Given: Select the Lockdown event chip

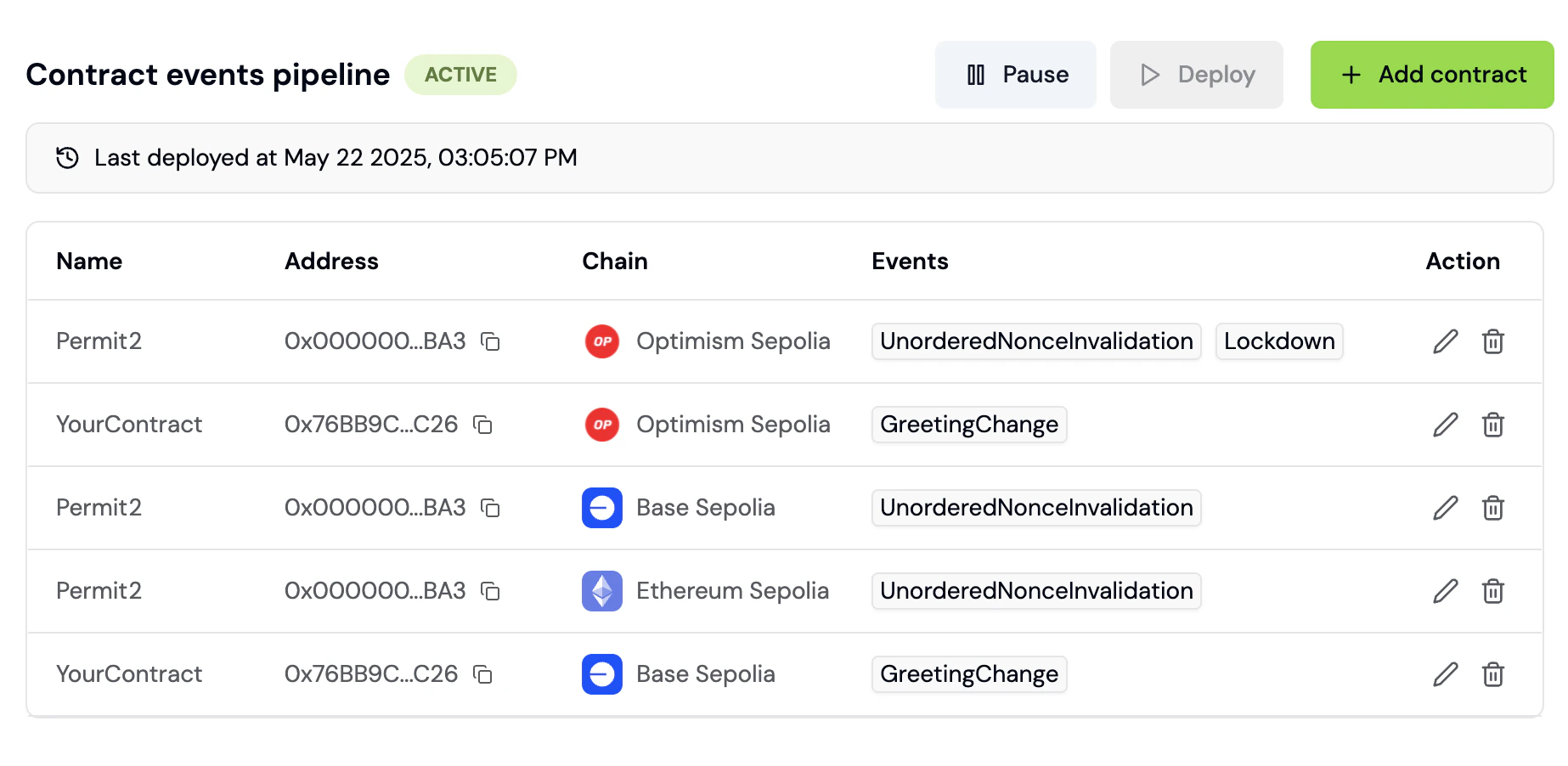Looking at the screenshot, I should [1278, 341].
